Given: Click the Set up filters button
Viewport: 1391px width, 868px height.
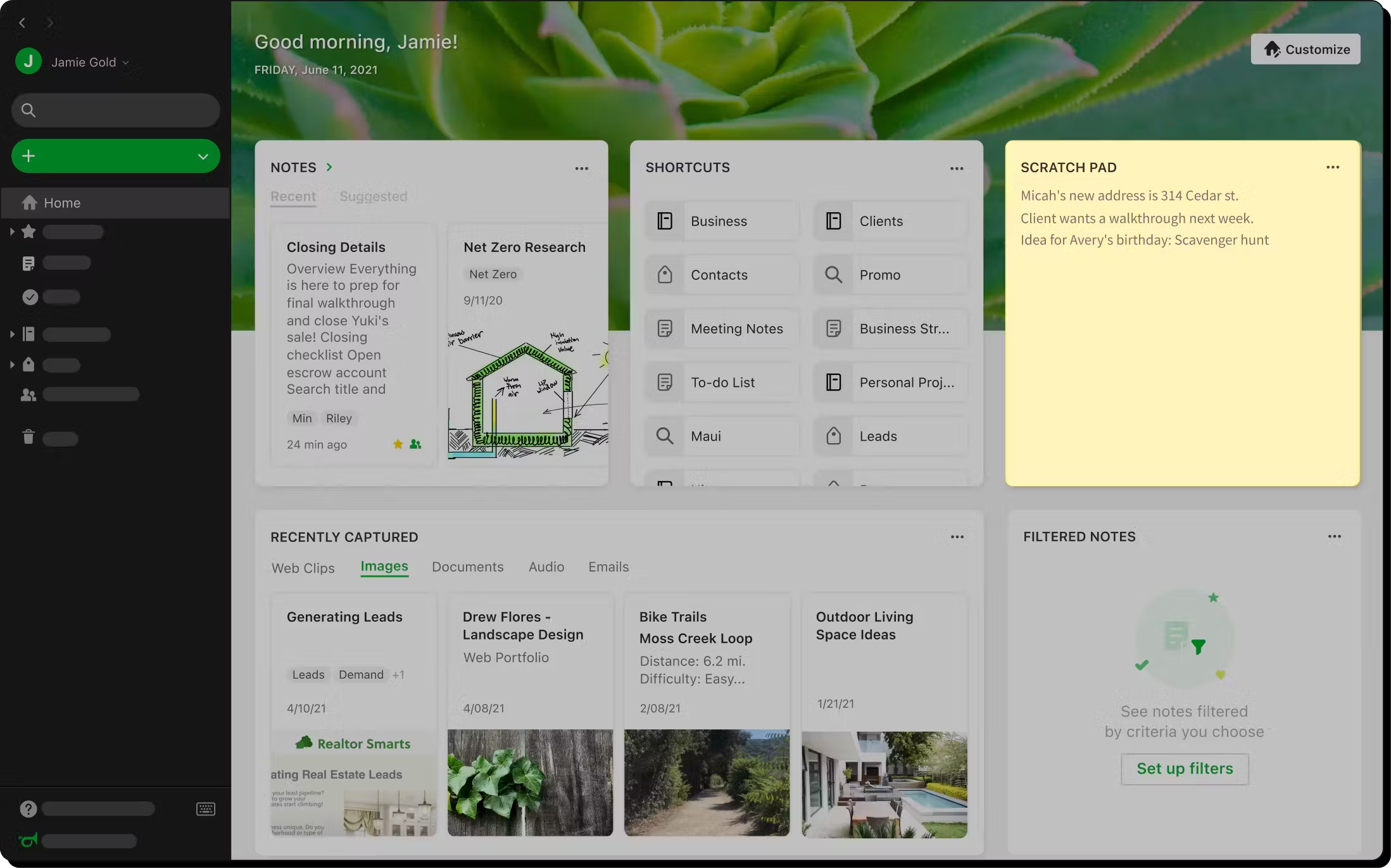Looking at the screenshot, I should [1184, 769].
